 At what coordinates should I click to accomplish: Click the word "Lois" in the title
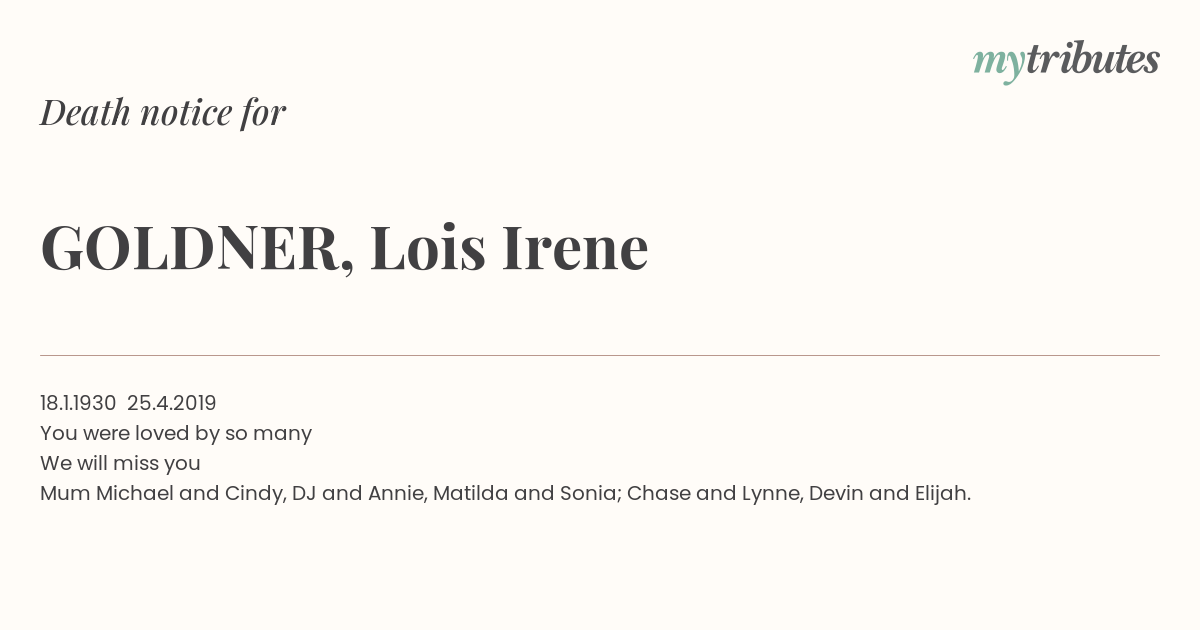coord(428,247)
